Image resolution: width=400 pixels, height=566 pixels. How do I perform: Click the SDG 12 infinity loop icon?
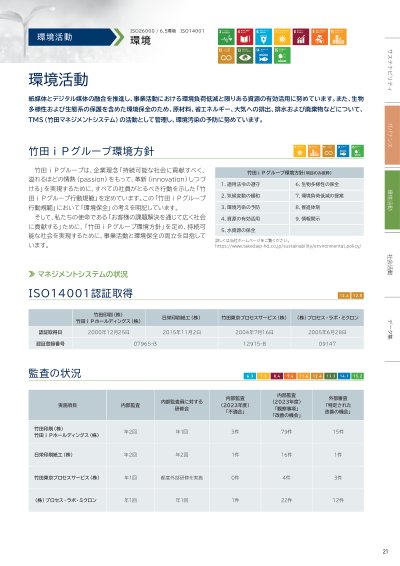coord(226,55)
